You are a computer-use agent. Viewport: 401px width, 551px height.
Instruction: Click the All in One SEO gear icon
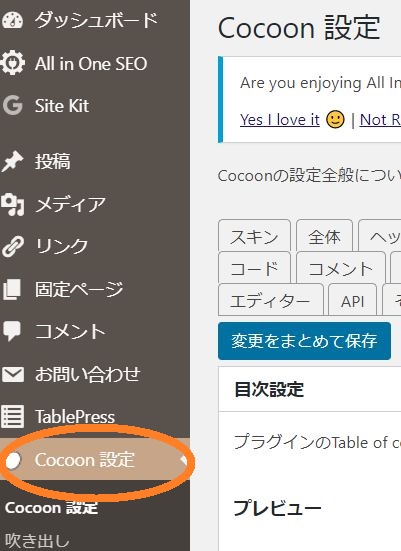[13, 63]
